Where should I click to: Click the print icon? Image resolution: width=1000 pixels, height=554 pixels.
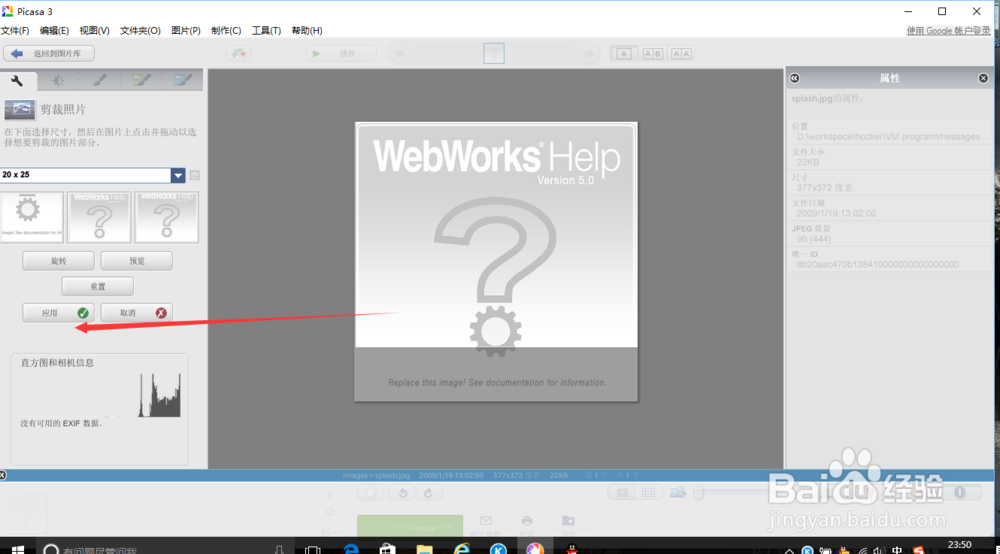point(527,521)
